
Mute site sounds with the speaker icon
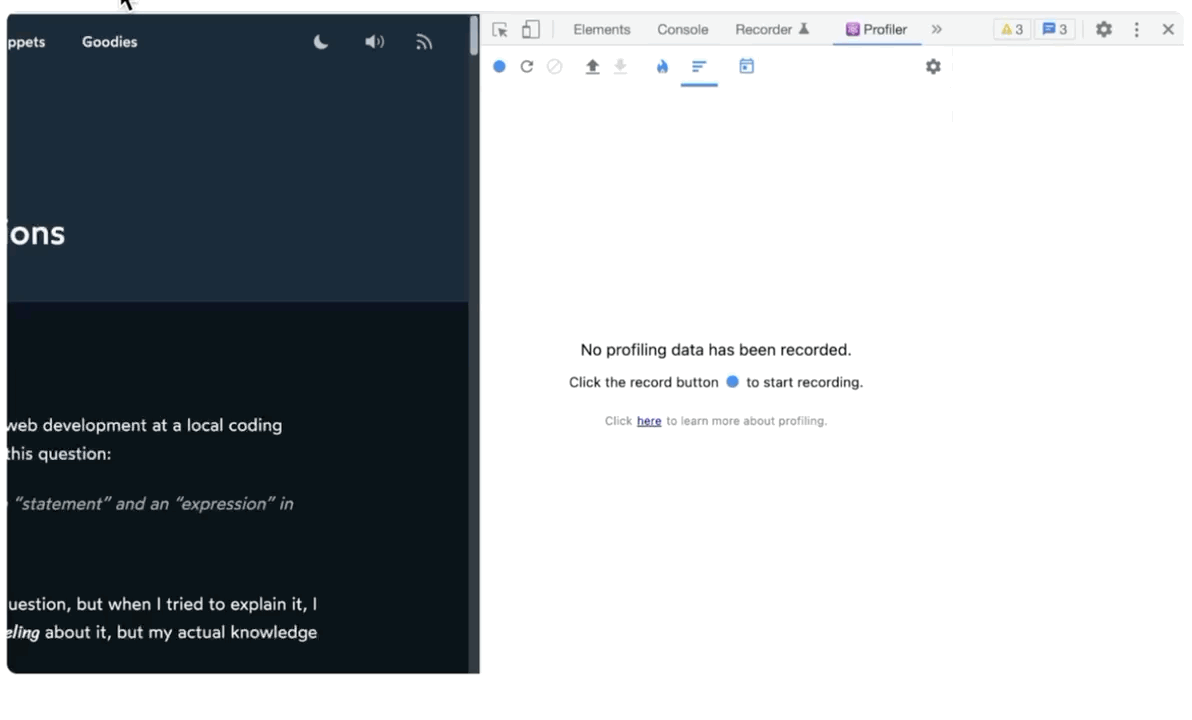pyautogui.click(x=374, y=42)
